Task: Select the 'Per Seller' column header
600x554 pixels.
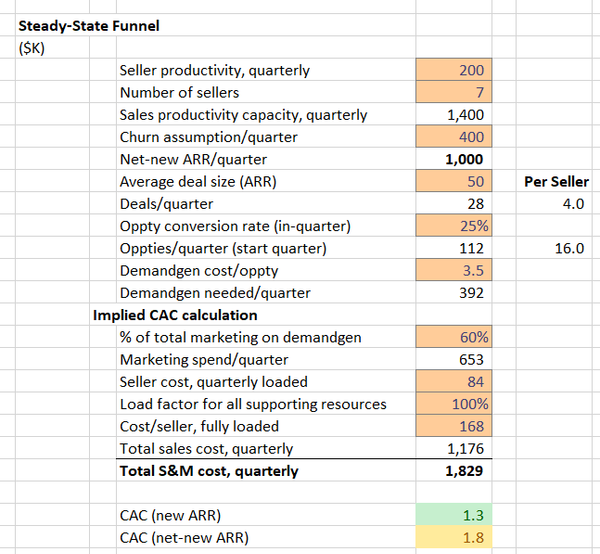Action: coord(556,181)
